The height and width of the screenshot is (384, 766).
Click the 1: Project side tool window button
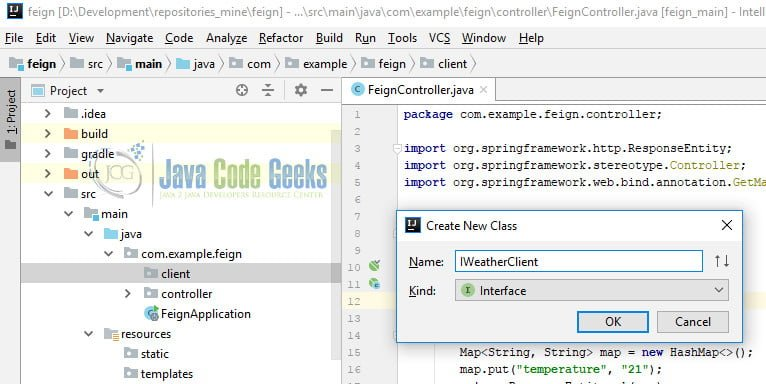click(x=11, y=119)
